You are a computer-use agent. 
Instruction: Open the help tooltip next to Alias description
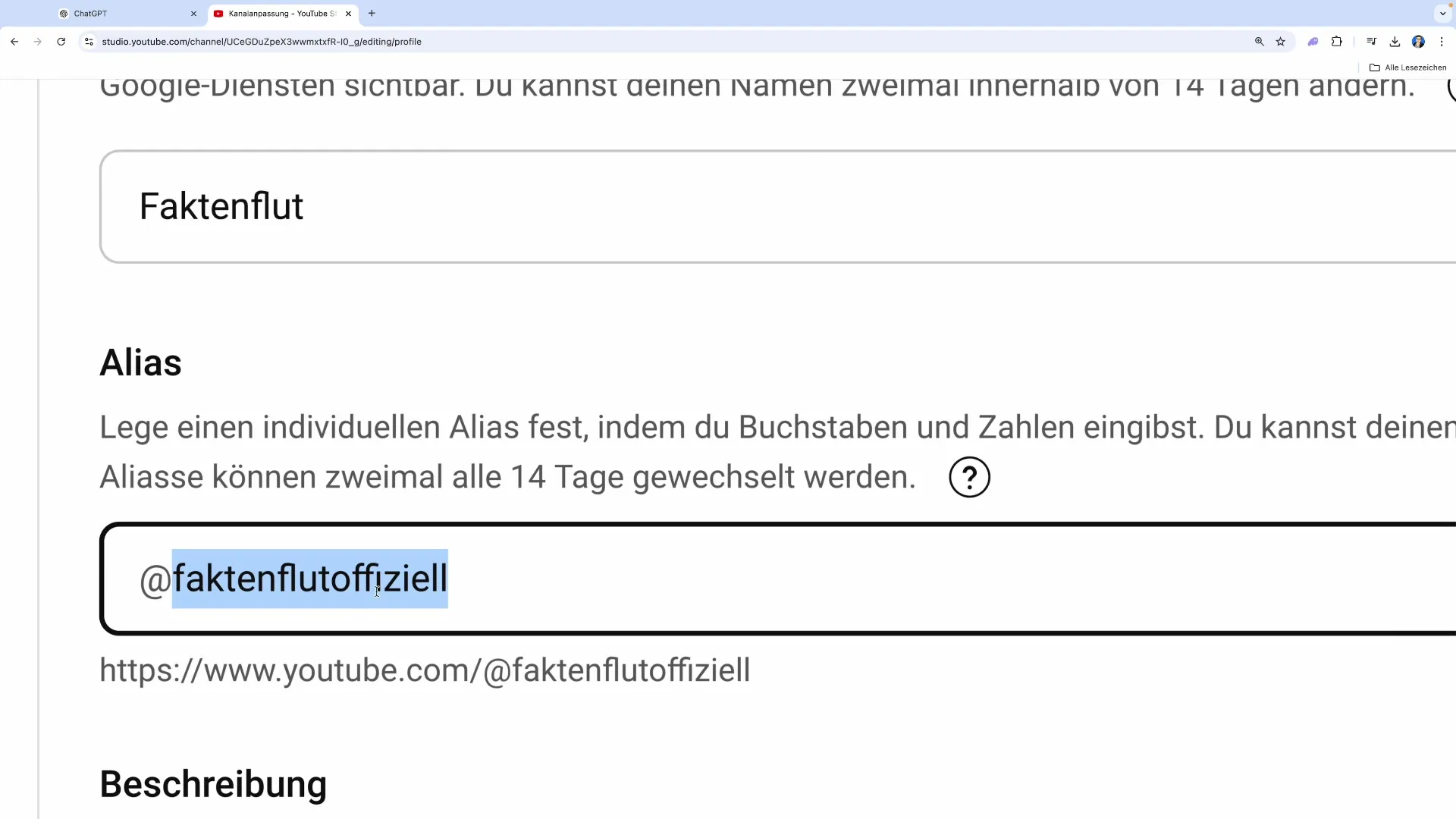click(x=969, y=476)
